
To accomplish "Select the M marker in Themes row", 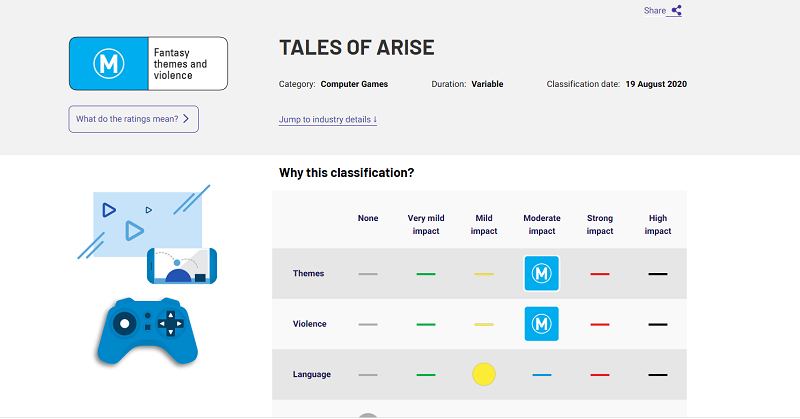I will point(541,274).
